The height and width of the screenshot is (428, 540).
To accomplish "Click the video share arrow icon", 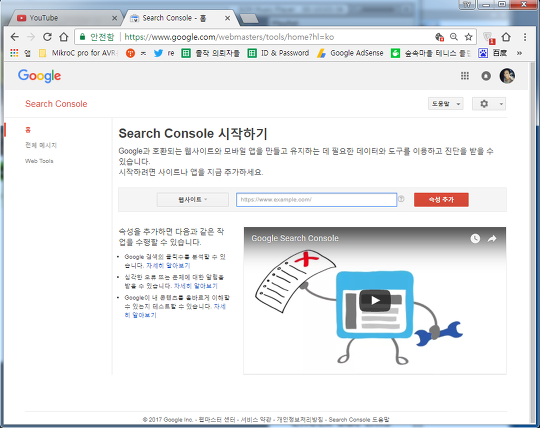I will pos(492,238).
